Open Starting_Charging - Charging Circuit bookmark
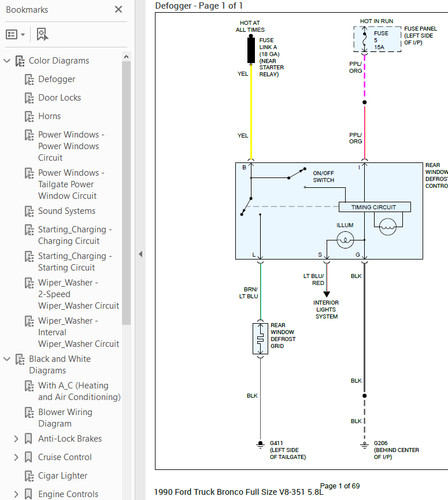This screenshot has width=448, height=500. 75,235
